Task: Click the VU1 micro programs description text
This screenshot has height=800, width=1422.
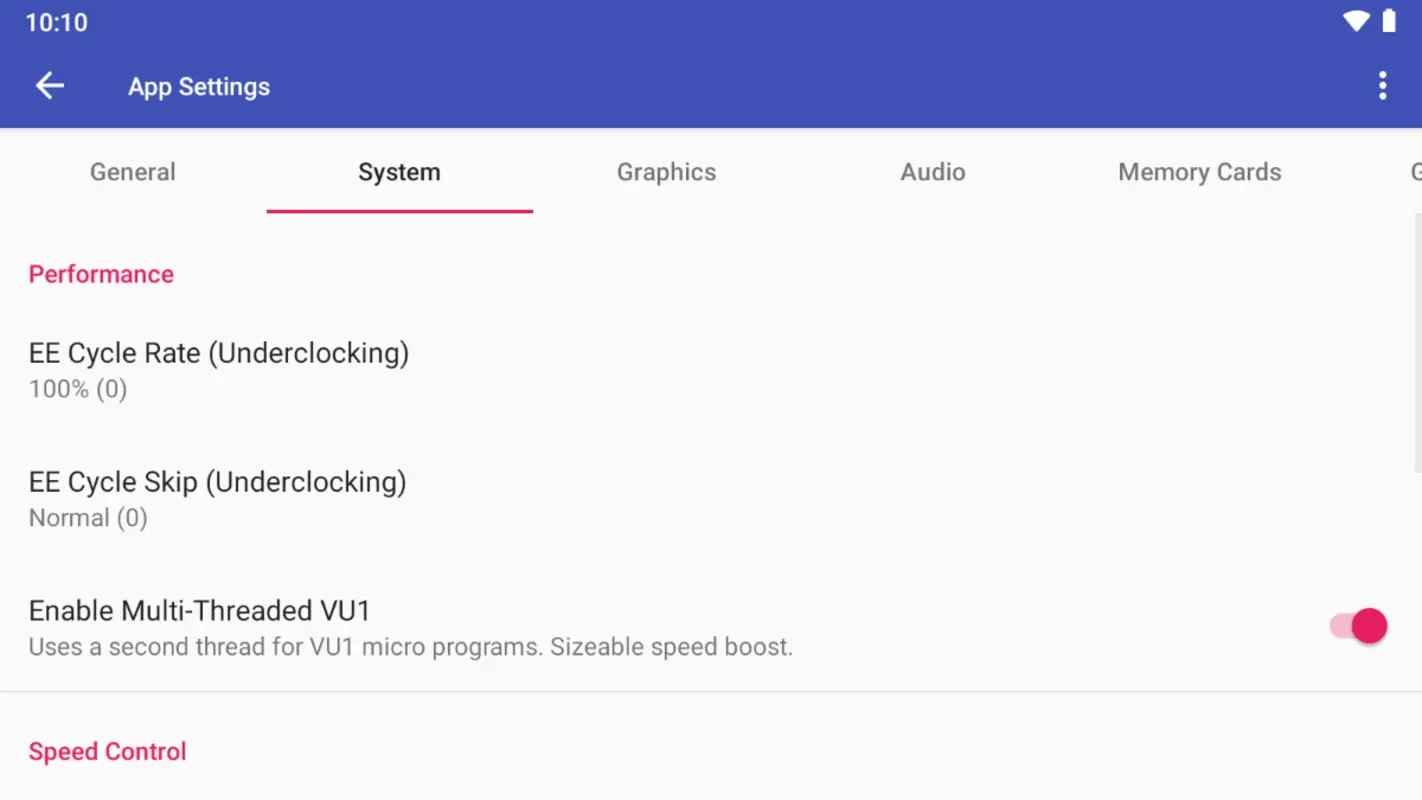Action: coord(410,647)
